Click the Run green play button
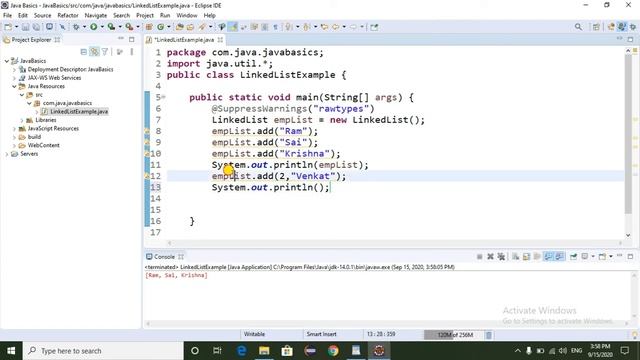The width and height of the screenshot is (640, 360). pyautogui.click(x=94, y=27)
